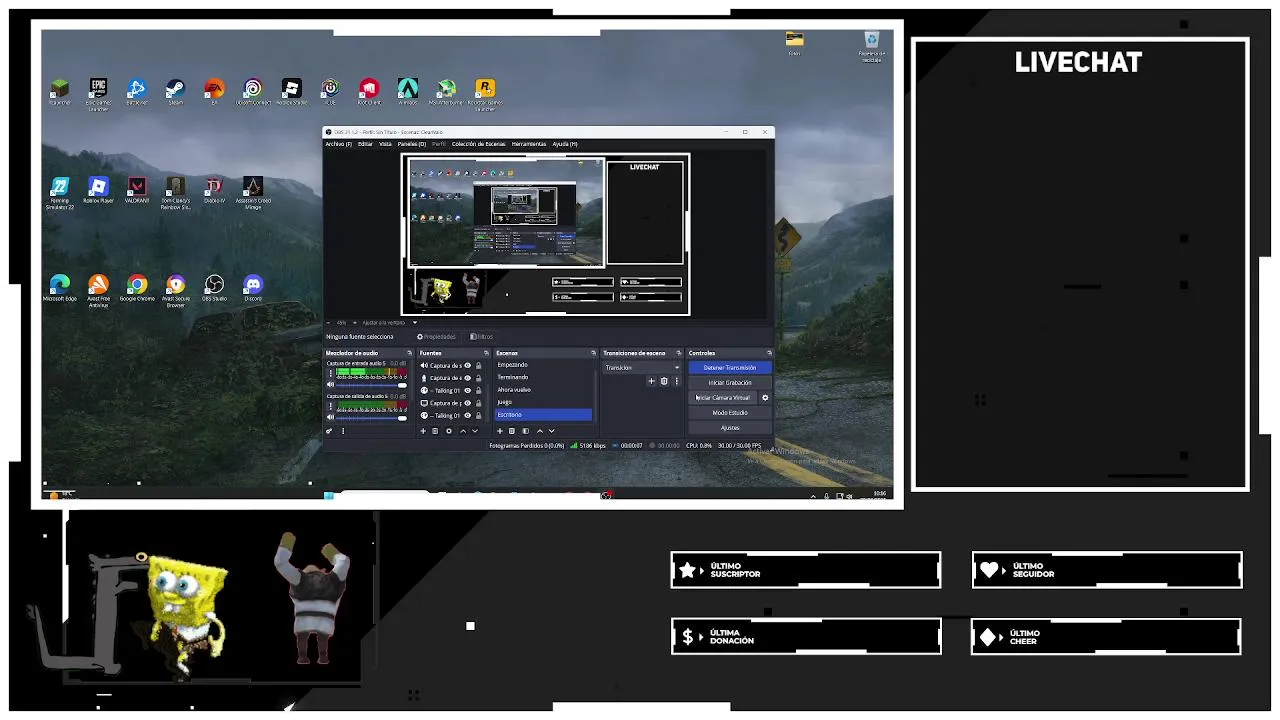Click Iniciar Grabación button
The height and width of the screenshot is (720, 1280).
pos(730,382)
